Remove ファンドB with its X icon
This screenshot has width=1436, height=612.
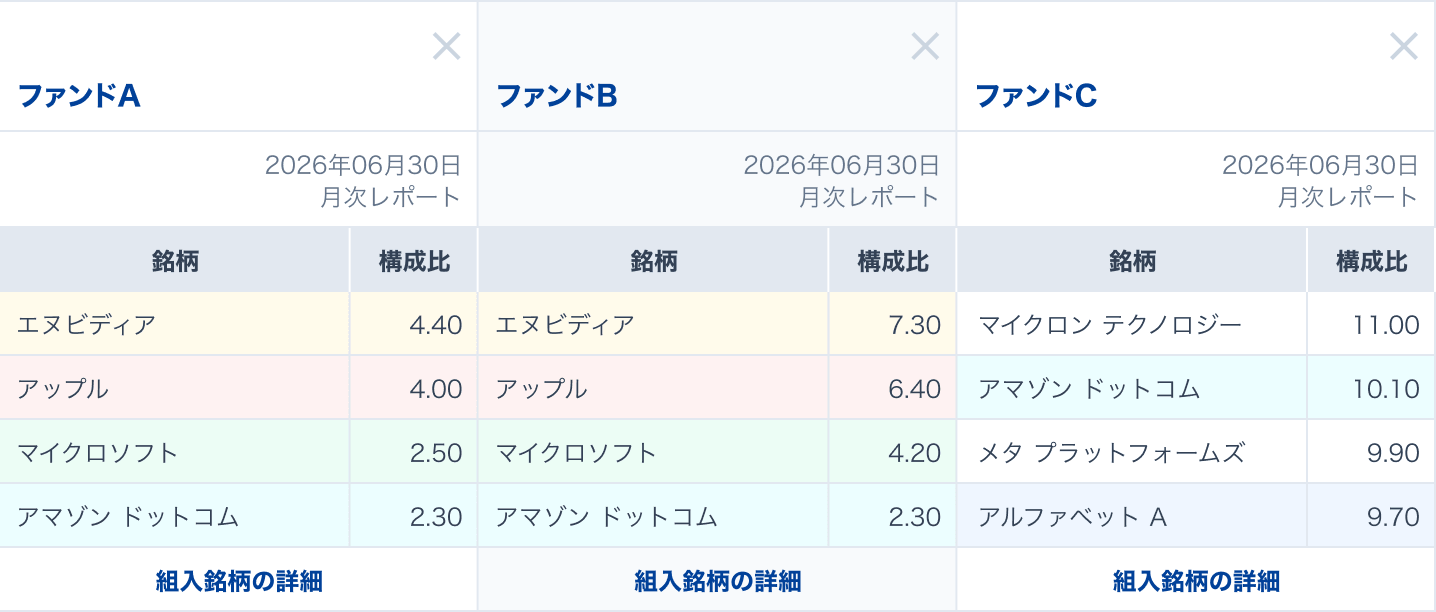pyautogui.click(x=925, y=46)
